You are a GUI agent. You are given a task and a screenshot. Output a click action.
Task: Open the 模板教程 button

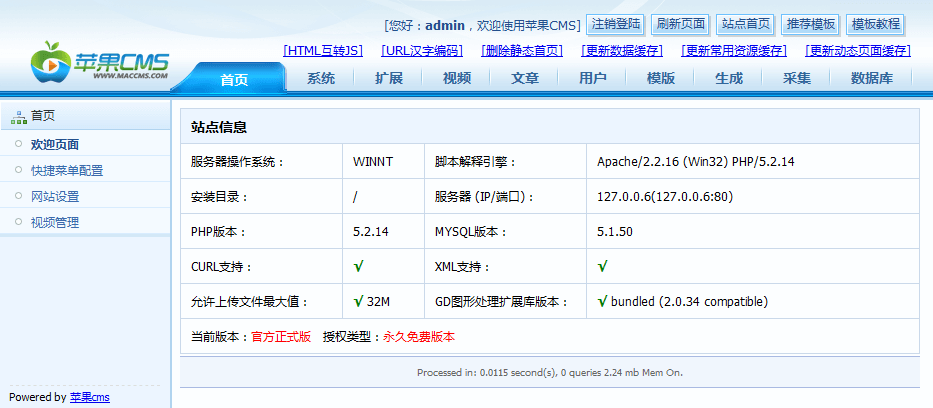(x=876, y=24)
